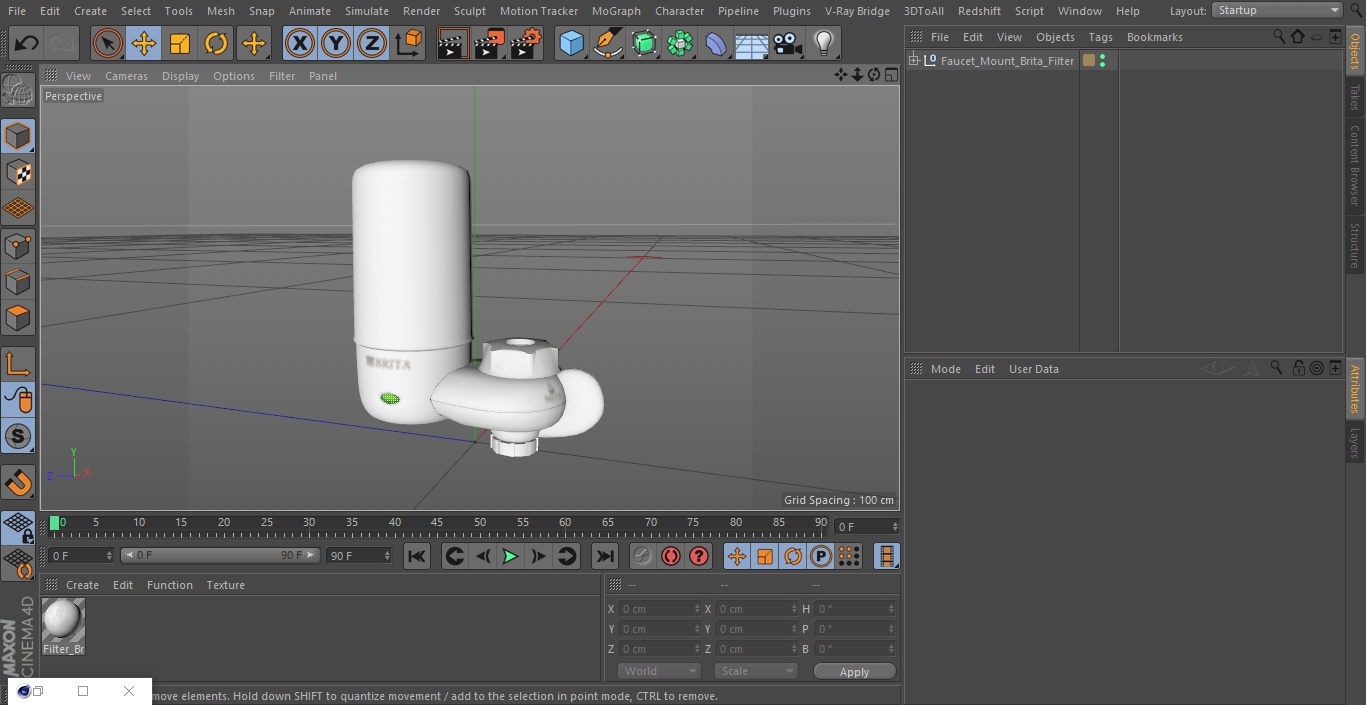Image resolution: width=1366 pixels, height=705 pixels.
Task: Add an Array modeling object
Action: (x=680, y=43)
